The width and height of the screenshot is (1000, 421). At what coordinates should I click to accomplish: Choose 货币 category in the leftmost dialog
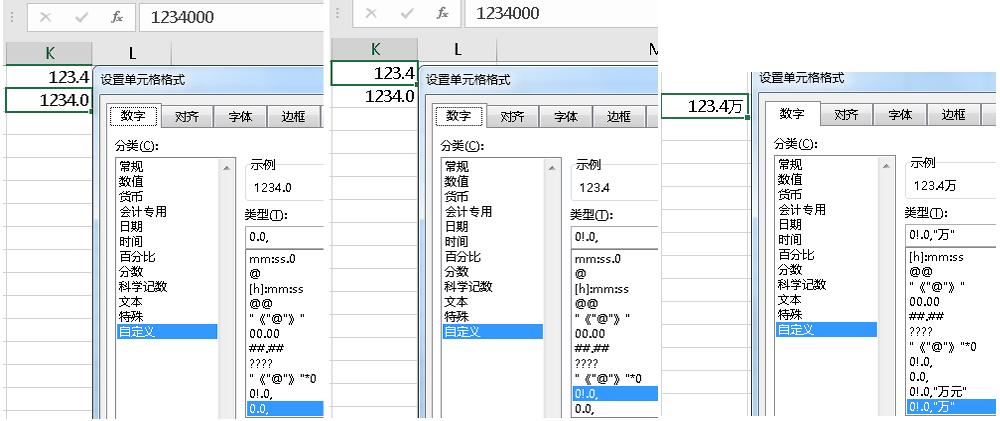[x=167, y=196]
